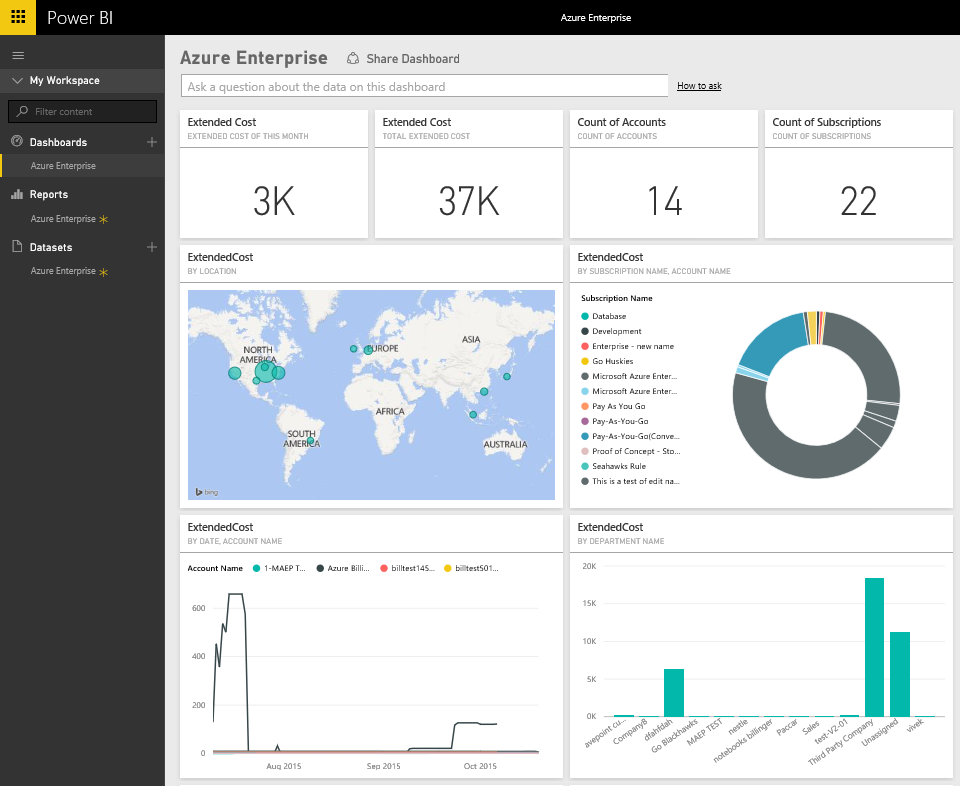
Task: Open the app launcher waffle icon
Action: [x=18, y=17]
